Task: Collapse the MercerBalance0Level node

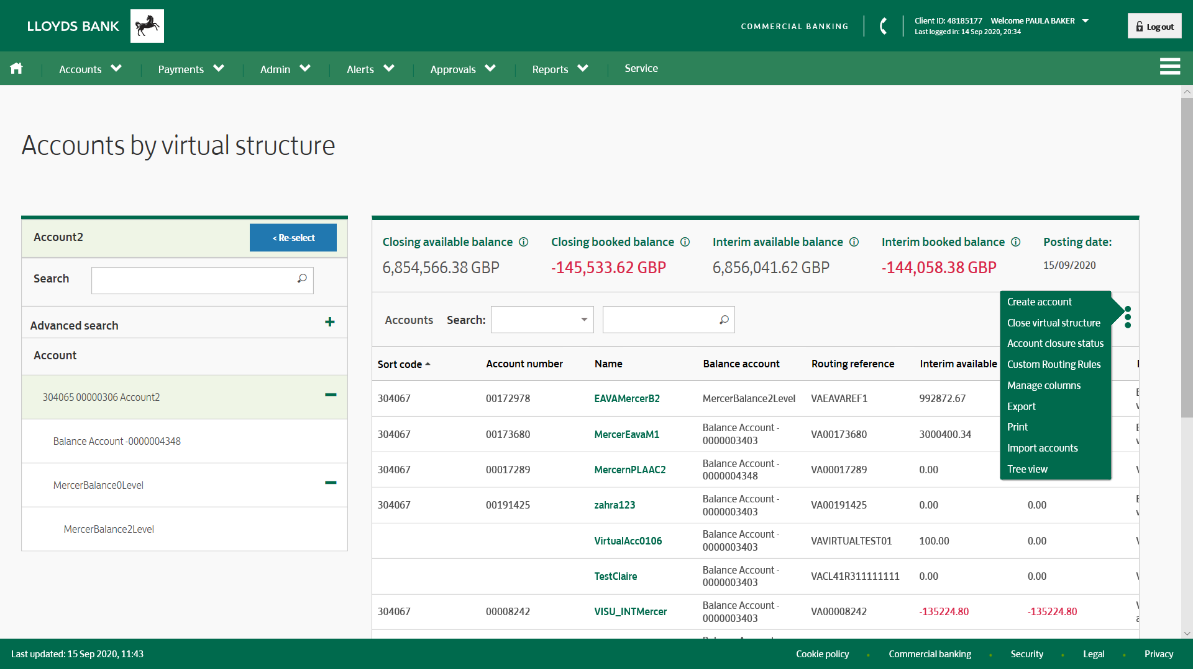Action: click(x=330, y=483)
